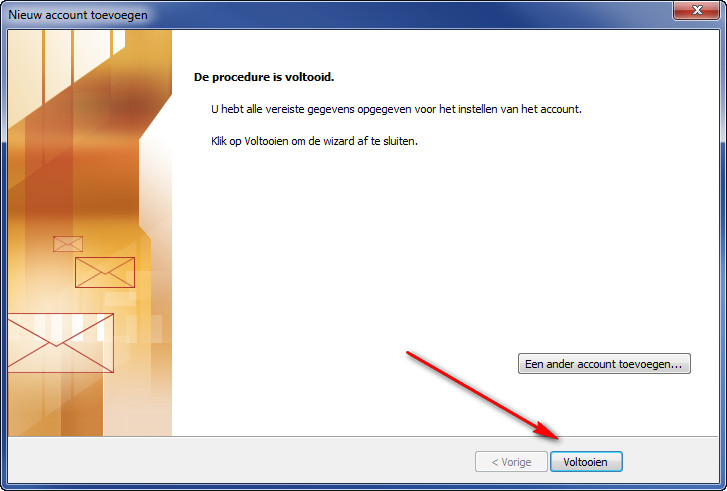
Task: Close the Nieuw account toevoegen window
Action: (x=697, y=10)
